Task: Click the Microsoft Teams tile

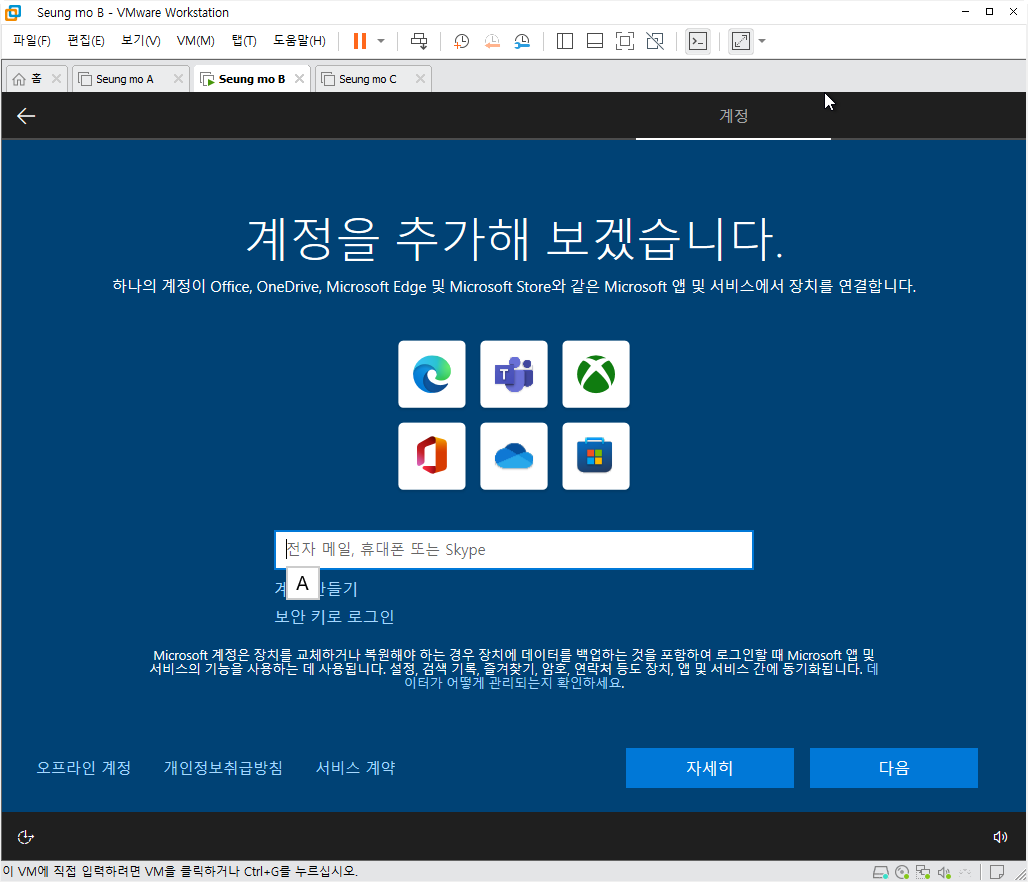Action: tap(514, 374)
